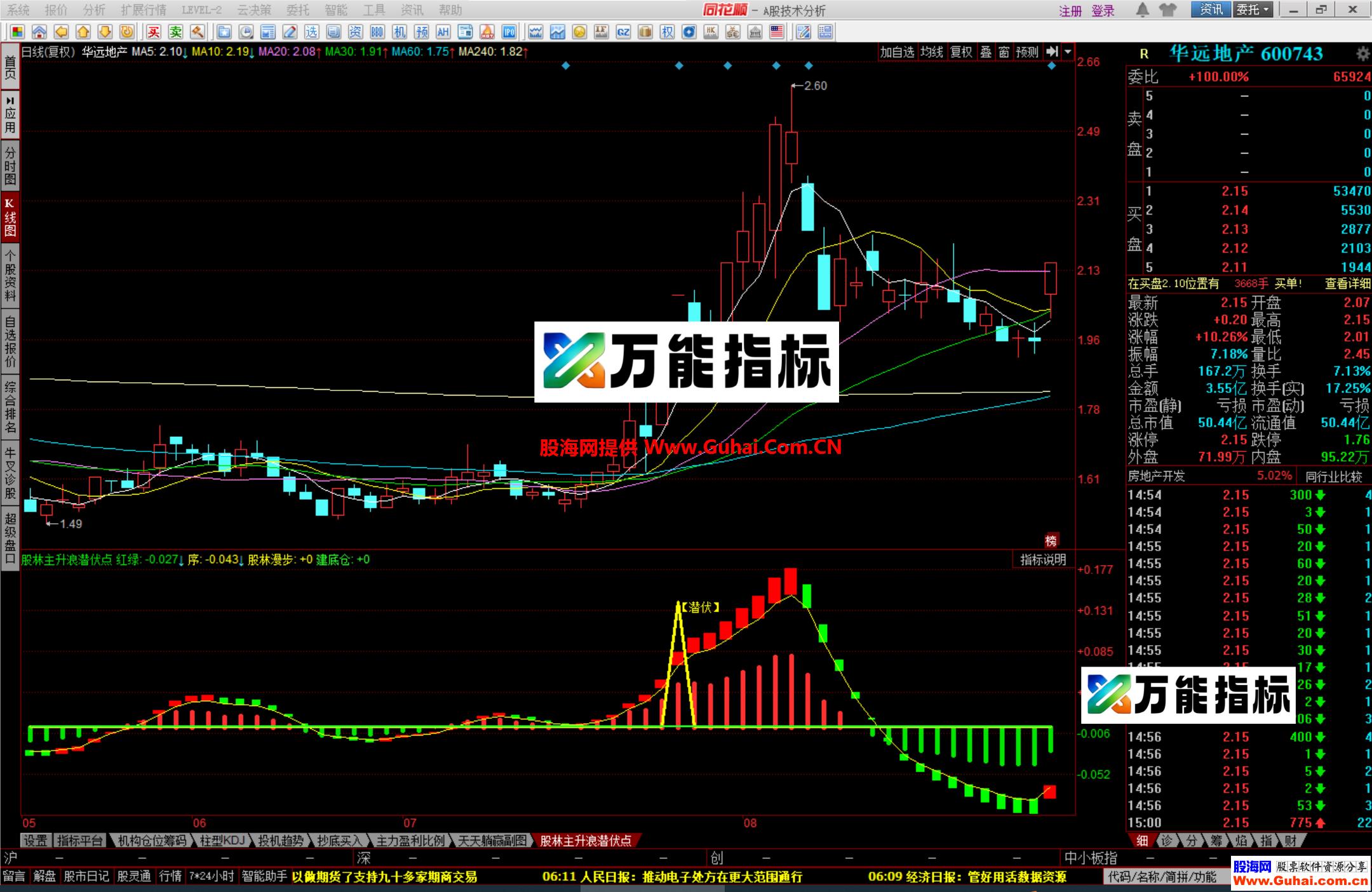The width and height of the screenshot is (1372, 892).
Task: Click the US flag market icon
Action: pos(776,32)
